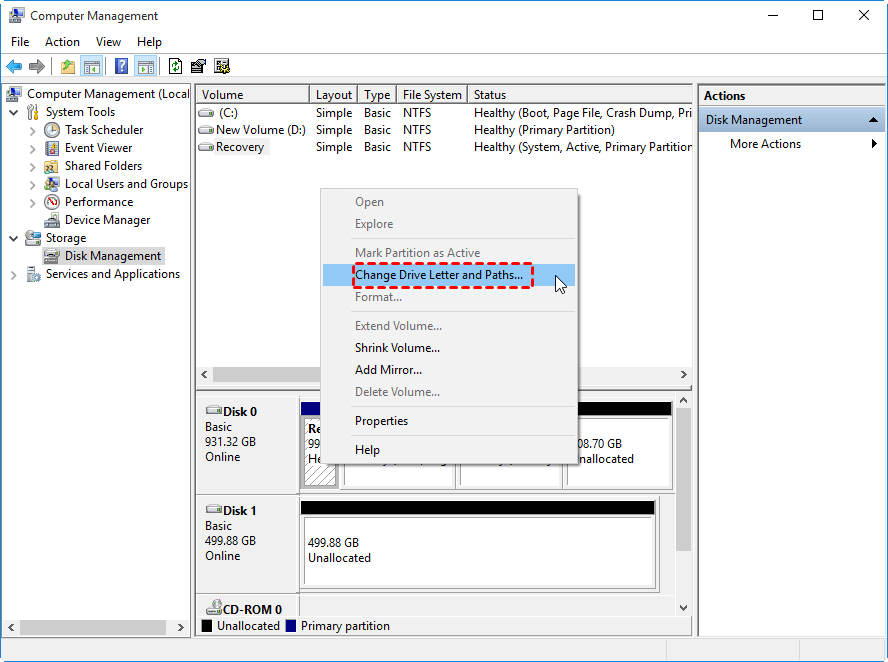Screen dimensions: 888x662
Task: Click the Performance icon in tree
Action: click(52, 202)
